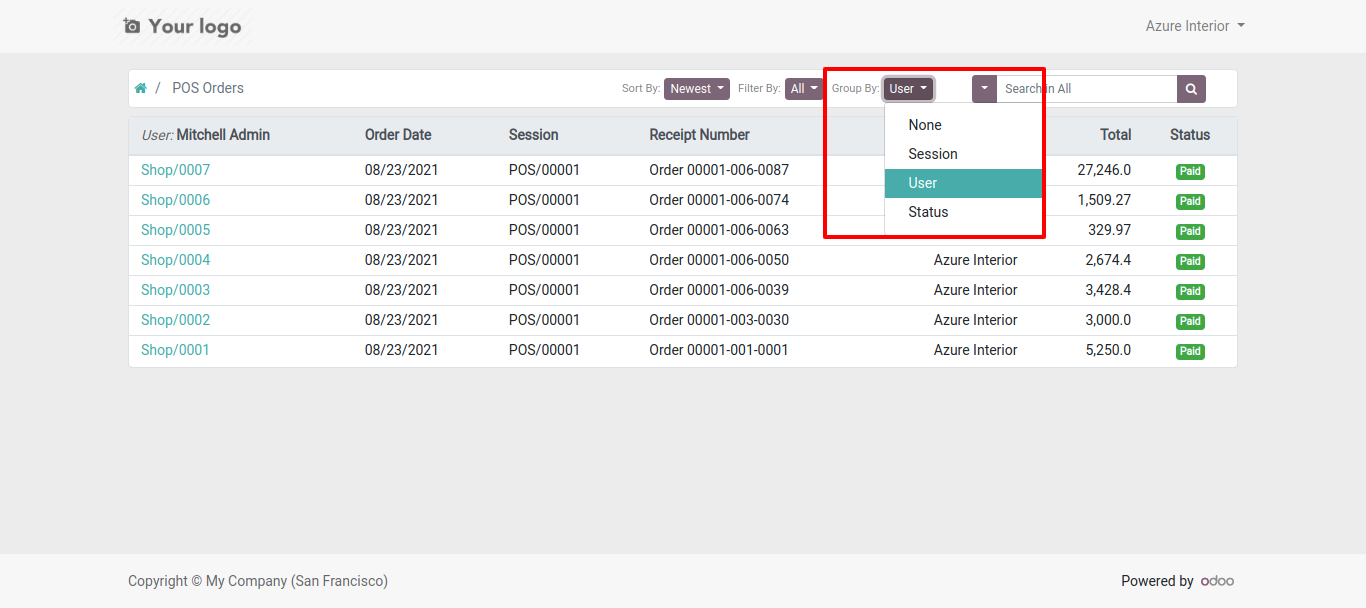Click the camera Your logo image

coord(182,26)
